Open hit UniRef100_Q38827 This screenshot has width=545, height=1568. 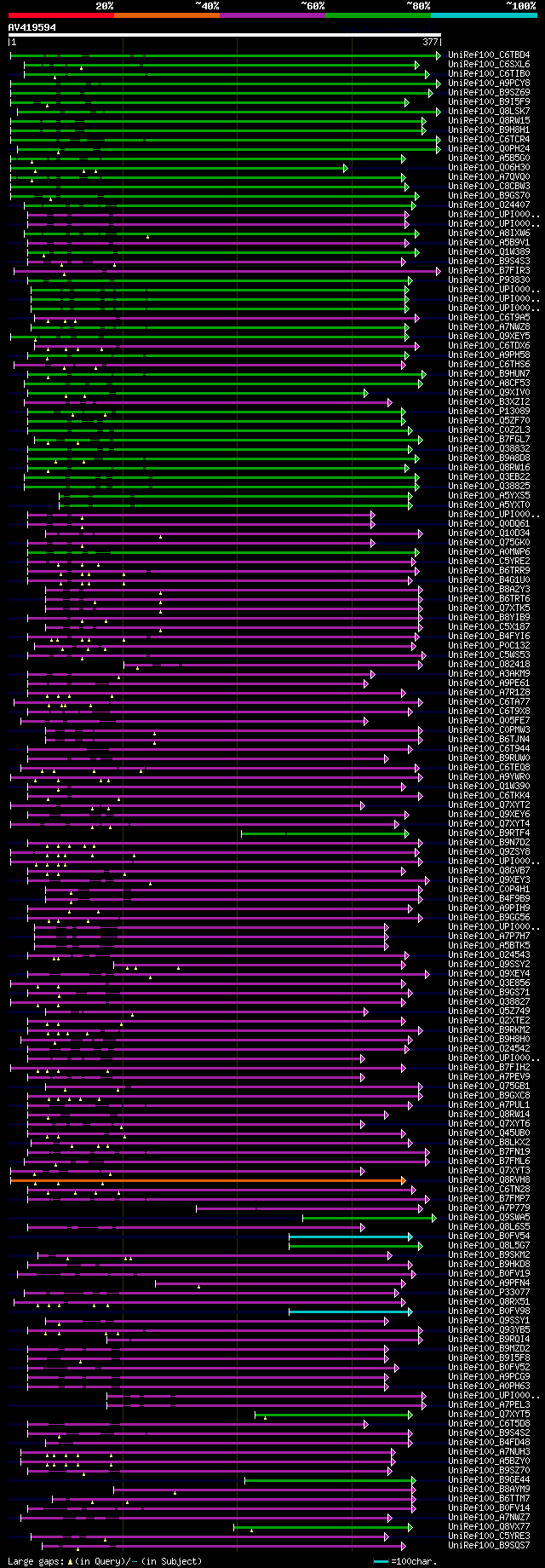tap(489, 1002)
